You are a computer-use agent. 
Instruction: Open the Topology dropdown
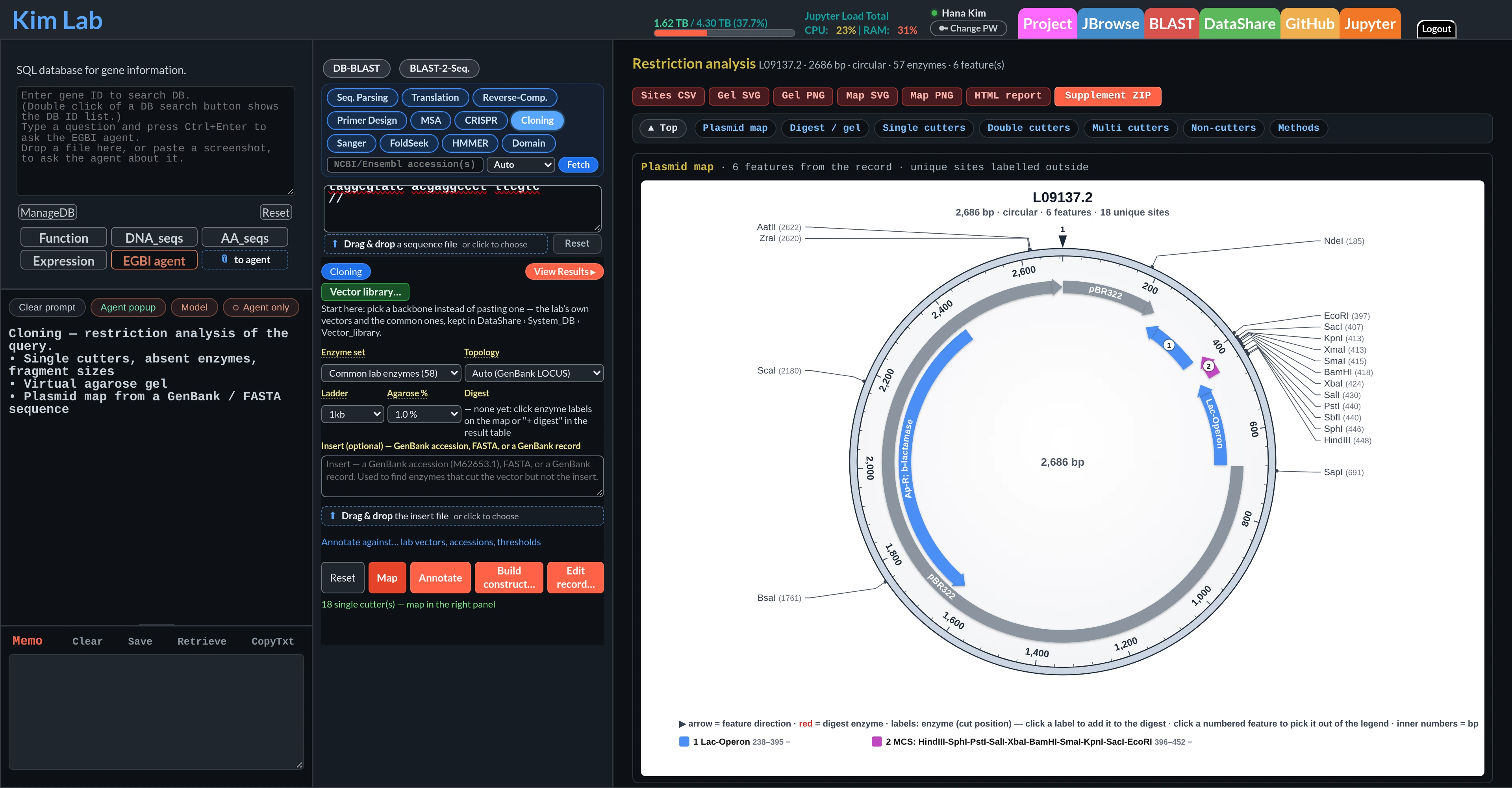[x=534, y=373]
